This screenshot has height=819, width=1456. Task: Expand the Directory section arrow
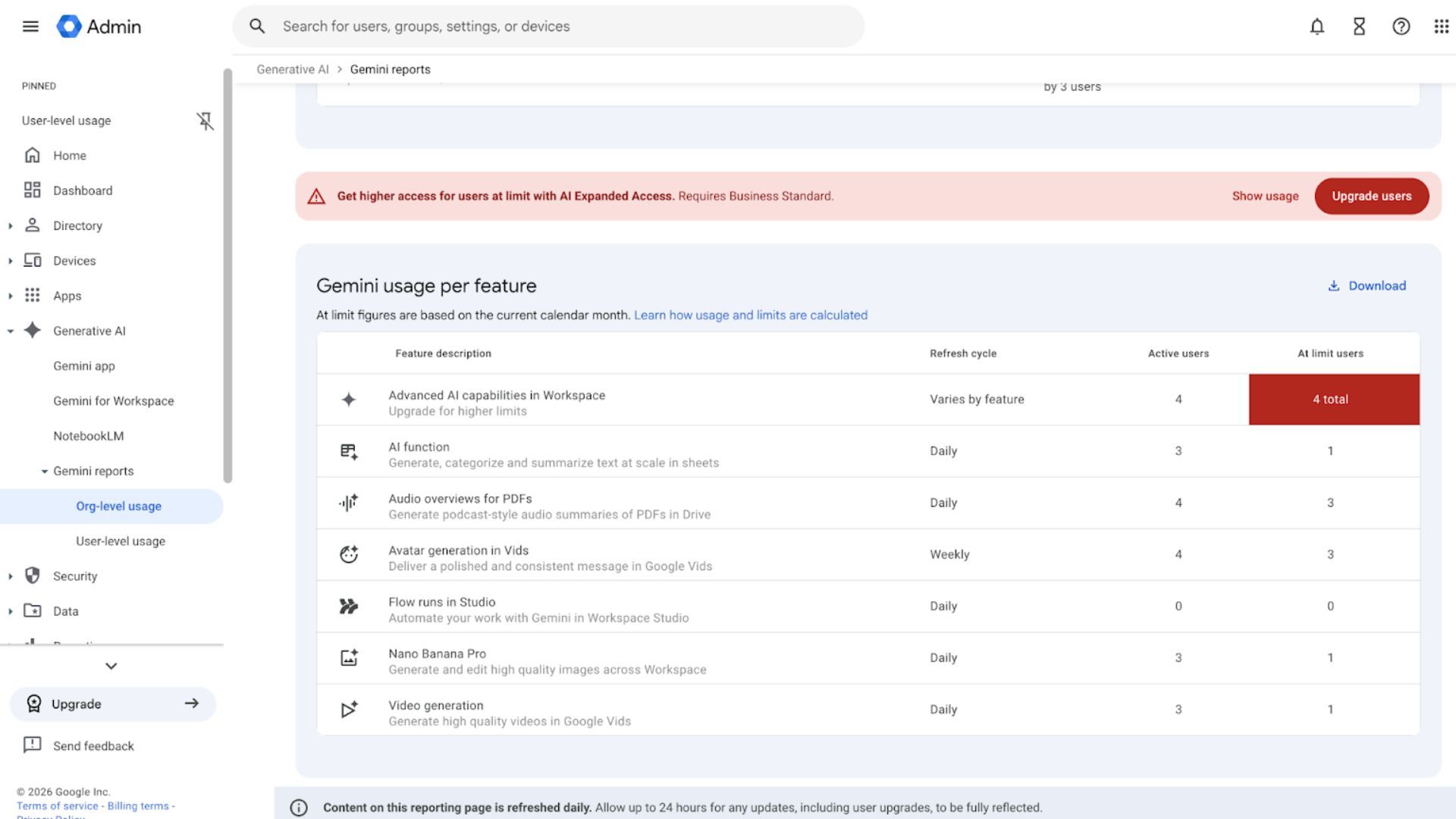click(x=10, y=226)
